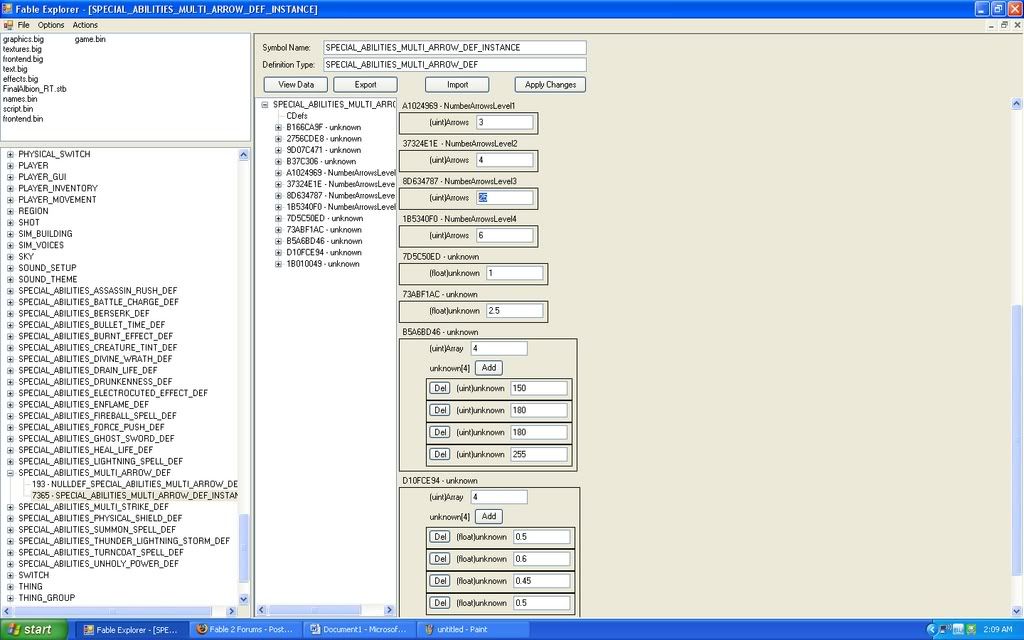1024x640 pixels.
Task: Expand the SPECIAL_ABILITIES_BERSERK_DEF node
Action: (10, 313)
